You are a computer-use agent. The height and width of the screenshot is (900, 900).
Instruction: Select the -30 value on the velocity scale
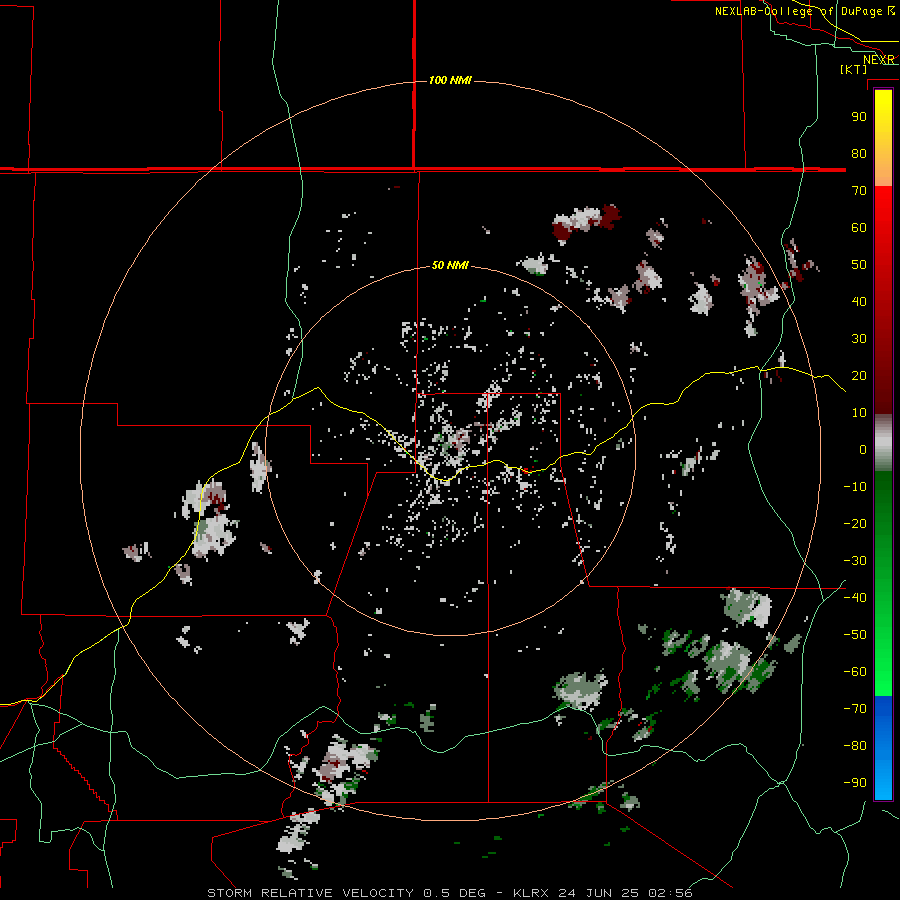coord(855,561)
